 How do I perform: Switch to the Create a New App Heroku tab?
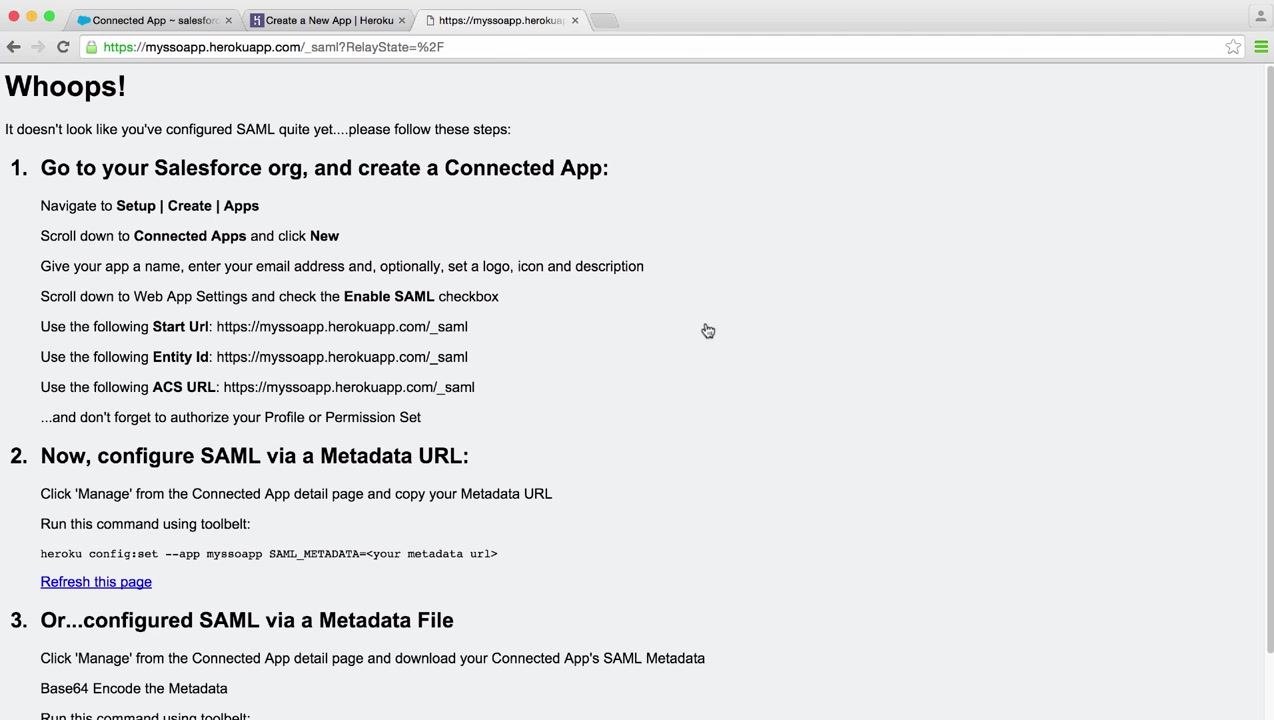[x=328, y=20]
